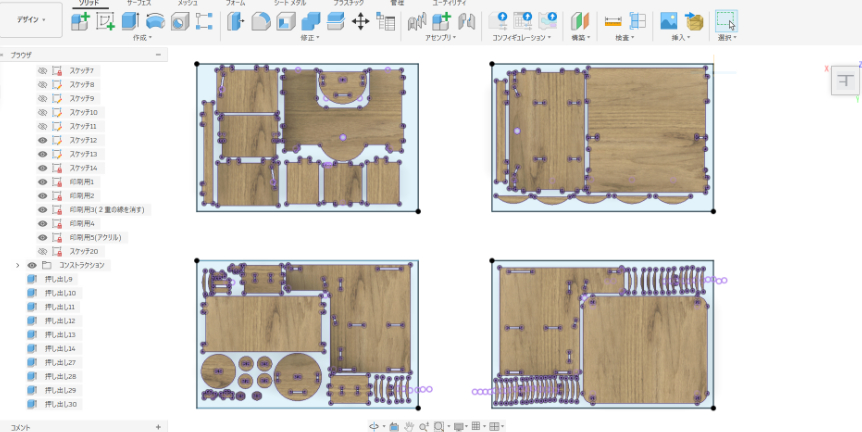The width and height of the screenshot is (862, 432).
Task: Select the Fillet tool
Action: point(261,21)
